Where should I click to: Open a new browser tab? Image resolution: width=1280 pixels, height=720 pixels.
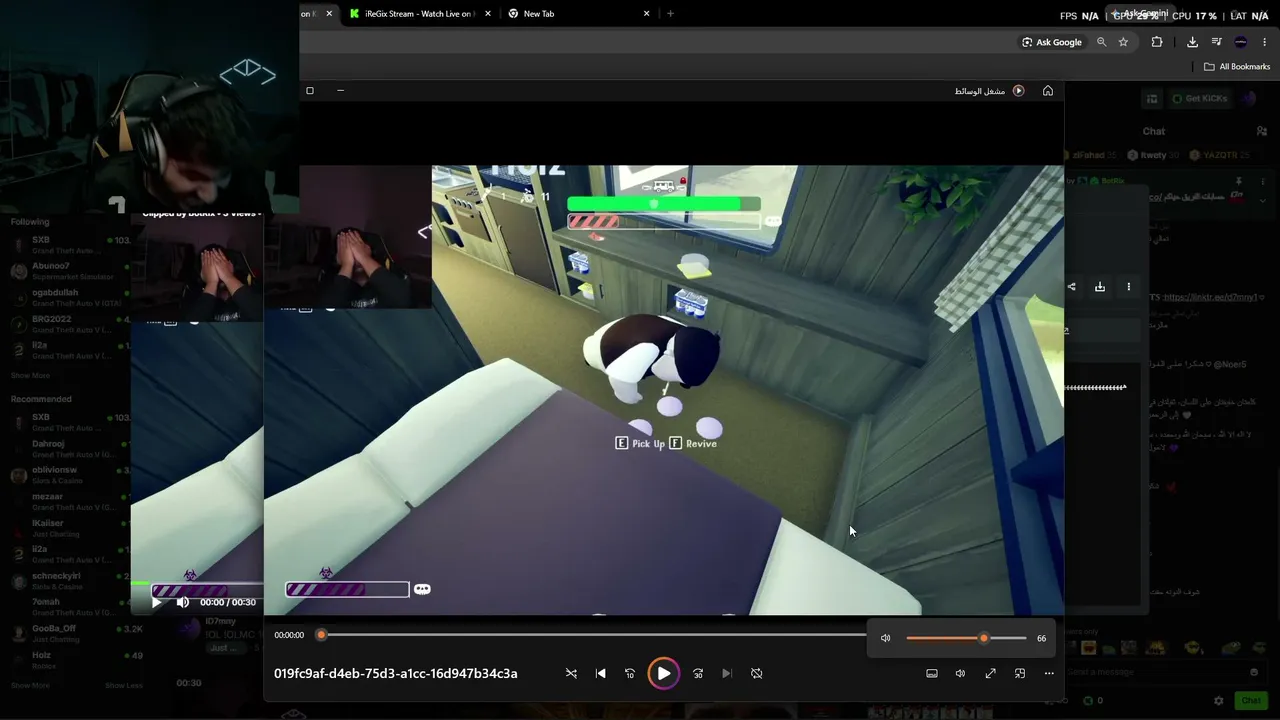670,14
